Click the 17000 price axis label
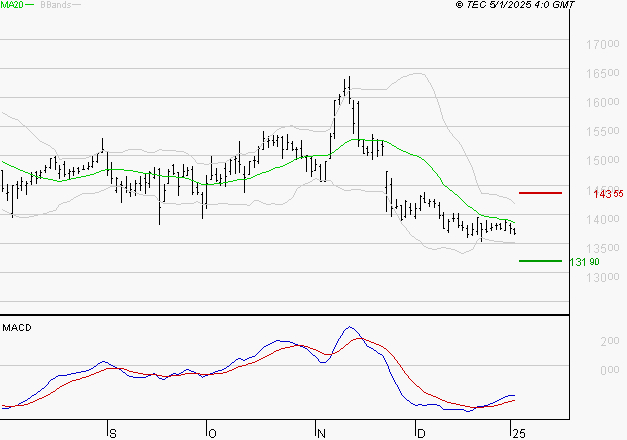This screenshot has width=627, height=440. [x=603, y=44]
